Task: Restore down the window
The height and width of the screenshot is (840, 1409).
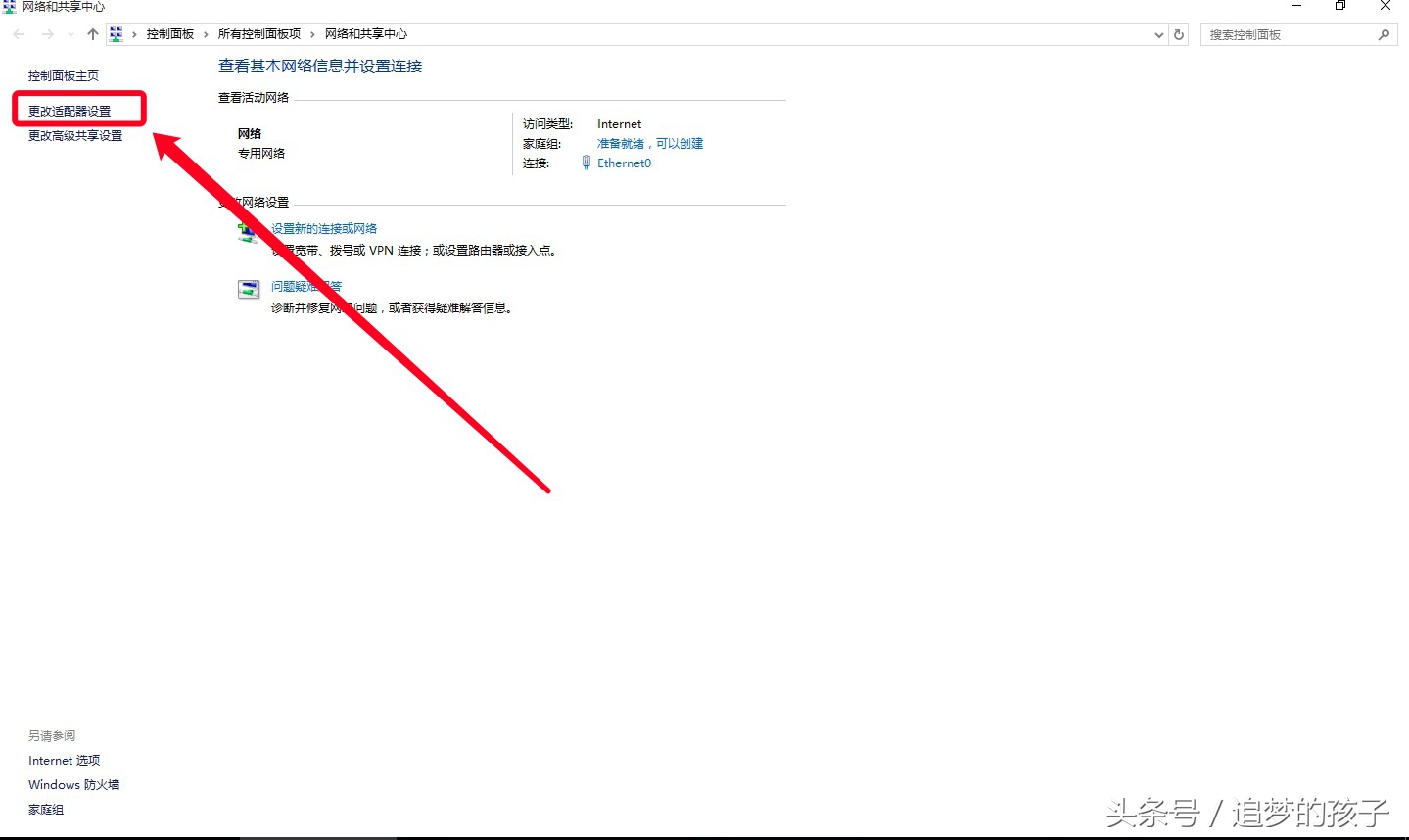Action: (x=1340, y=6)
